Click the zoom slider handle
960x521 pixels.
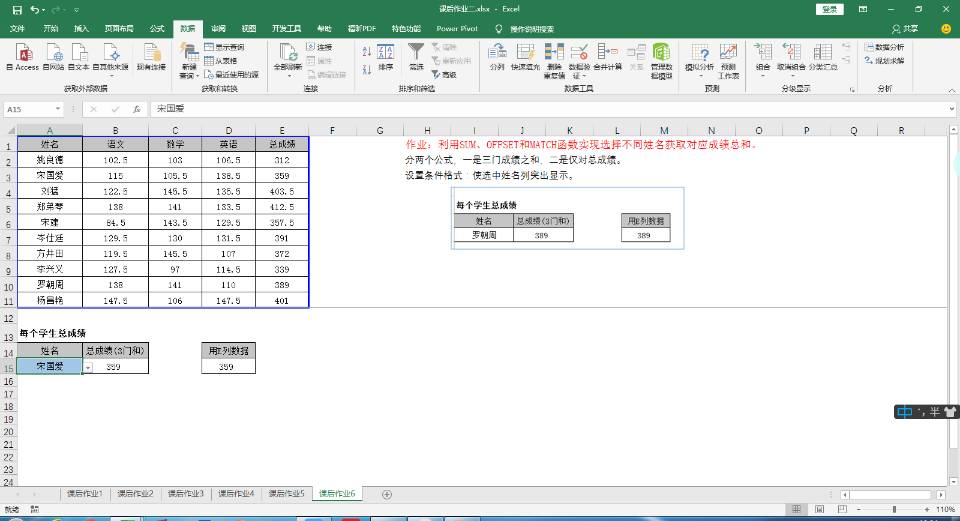coord(894,509)
